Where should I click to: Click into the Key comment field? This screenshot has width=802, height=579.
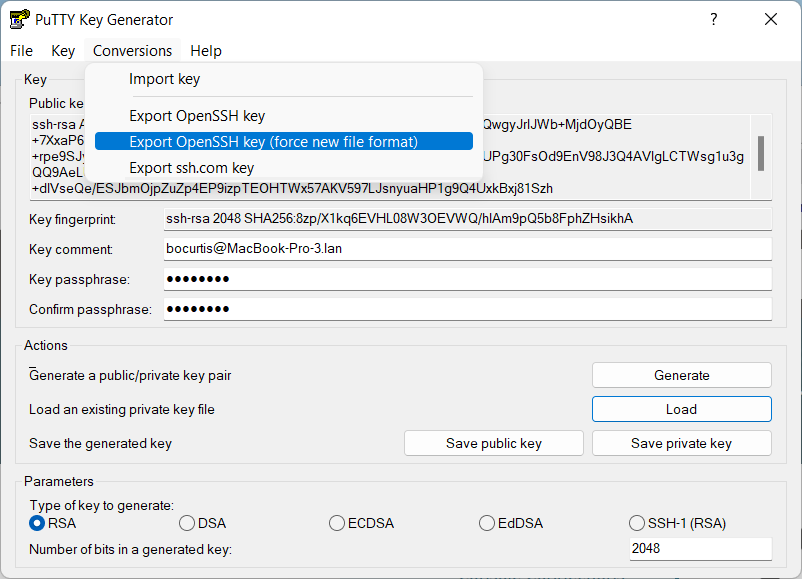(x=467, y=249)
